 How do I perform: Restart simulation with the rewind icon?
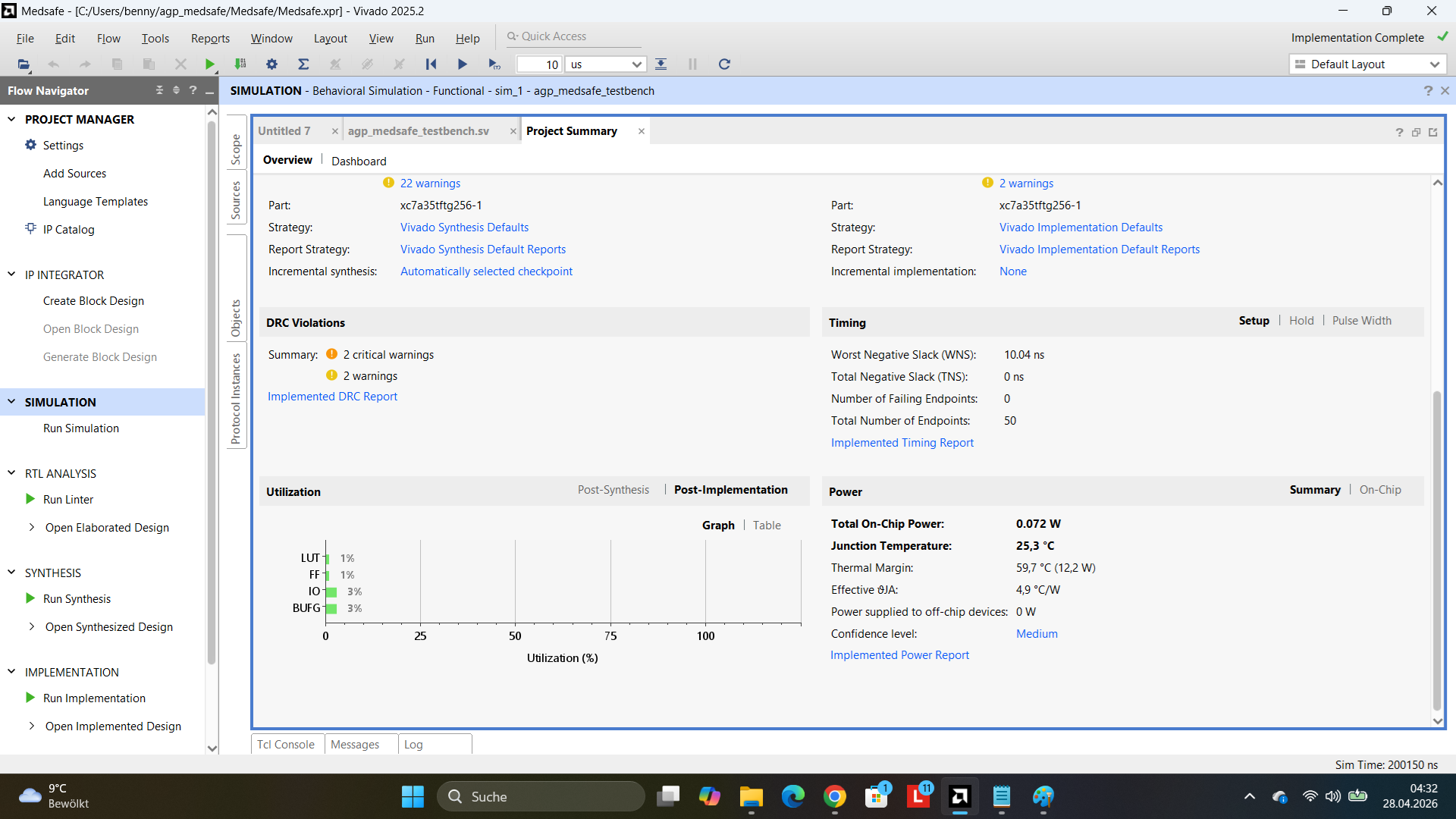(431, 64)
